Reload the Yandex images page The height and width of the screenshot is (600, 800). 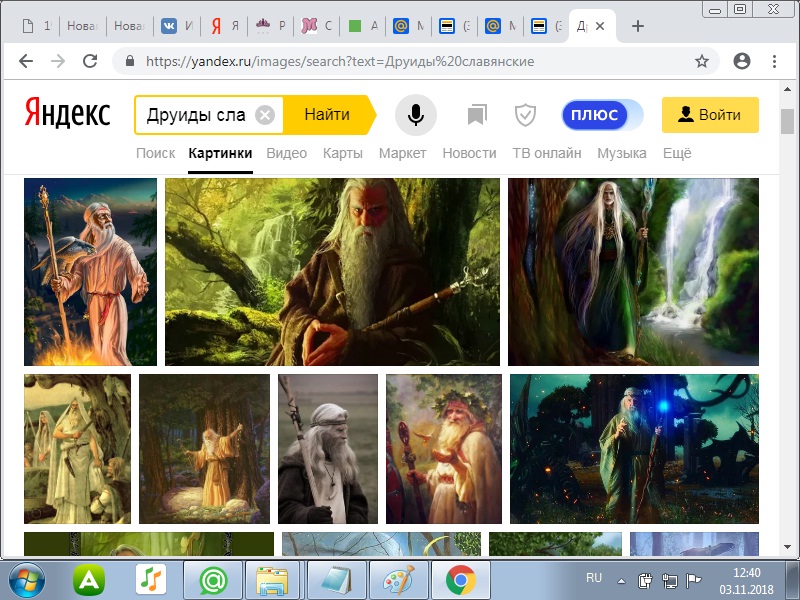click(90, 61)
